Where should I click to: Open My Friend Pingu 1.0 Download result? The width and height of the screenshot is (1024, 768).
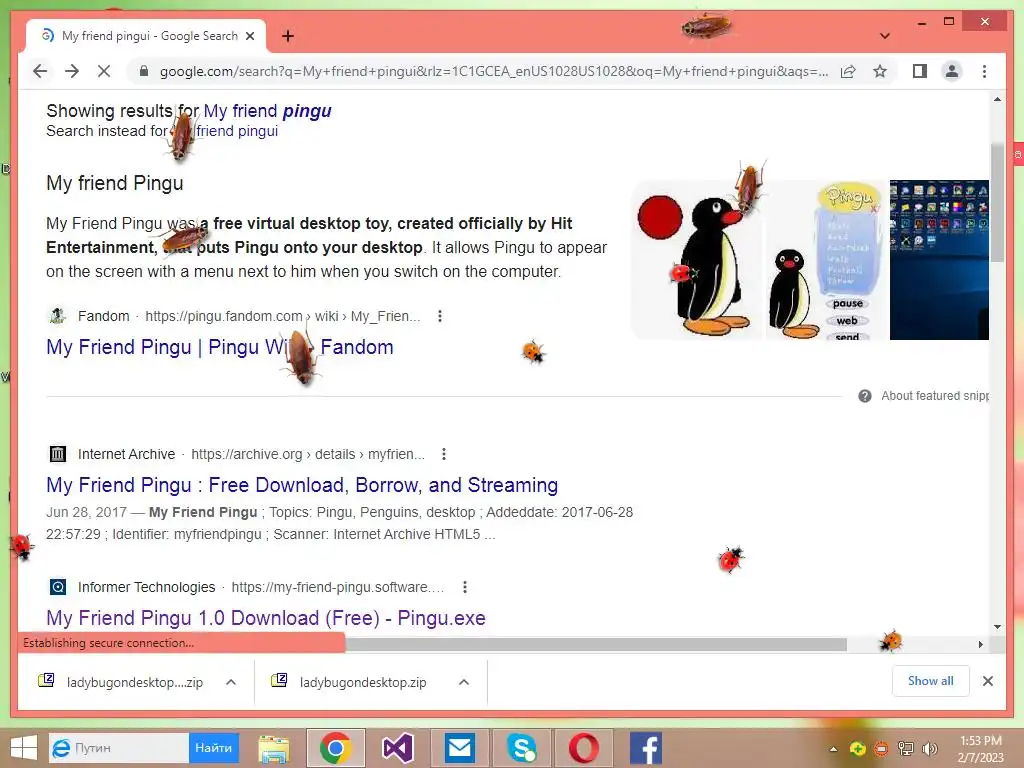tap(266, 618)
